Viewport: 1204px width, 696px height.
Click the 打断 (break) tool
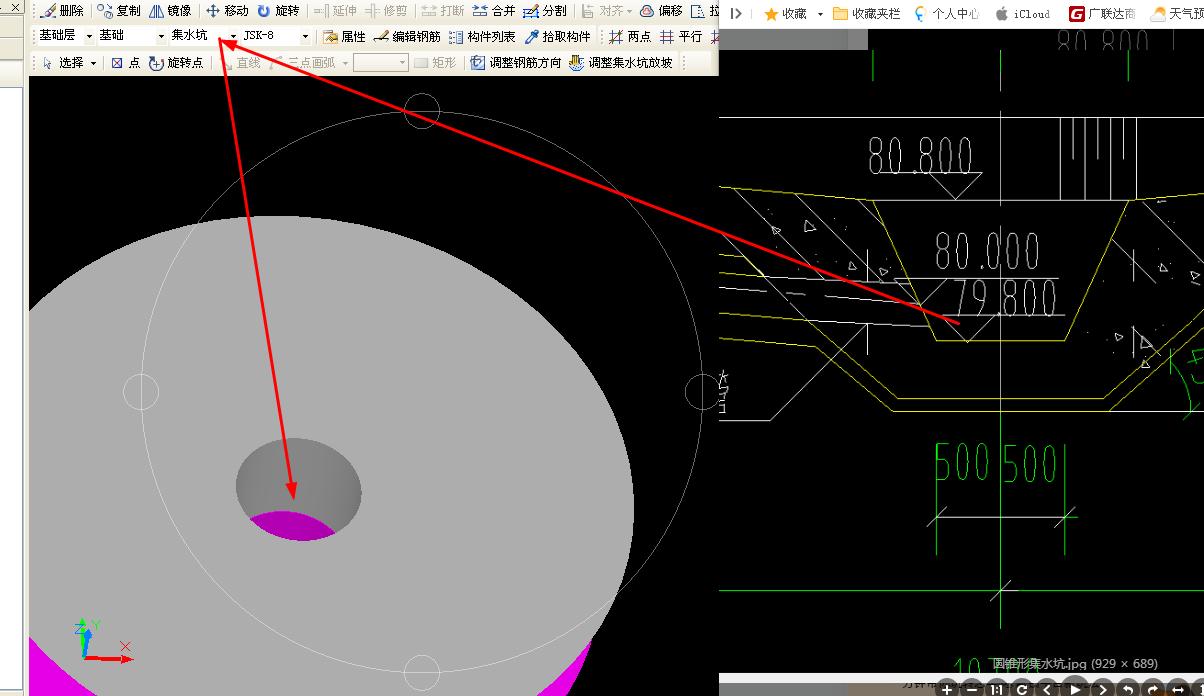[443, 11]
